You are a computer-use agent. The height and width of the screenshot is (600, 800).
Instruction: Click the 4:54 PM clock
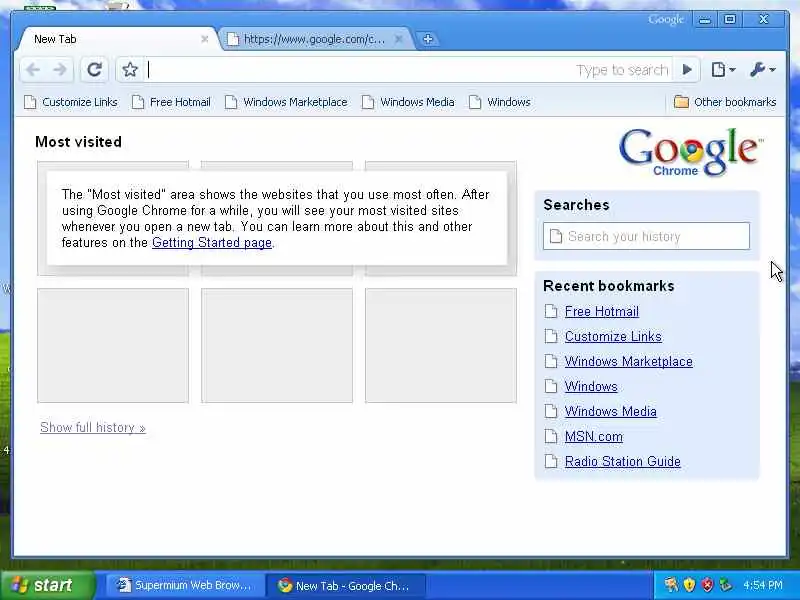click(763, 585)
